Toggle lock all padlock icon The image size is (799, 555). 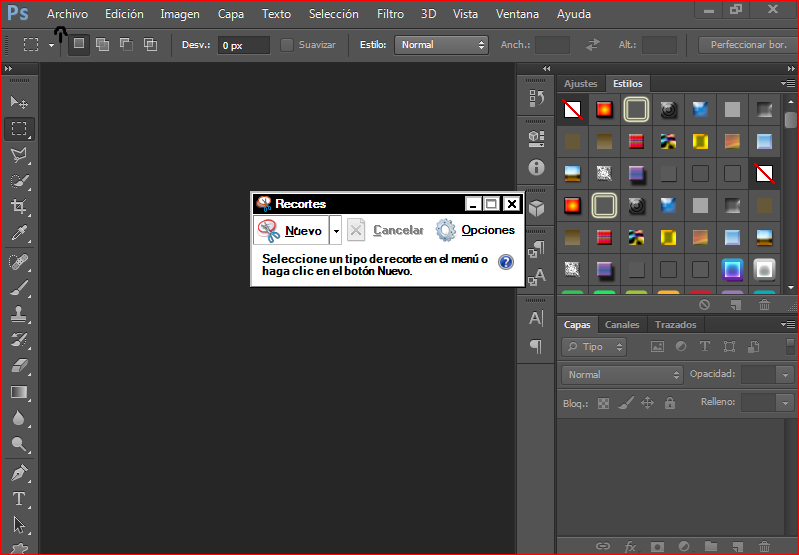[670, 403]
